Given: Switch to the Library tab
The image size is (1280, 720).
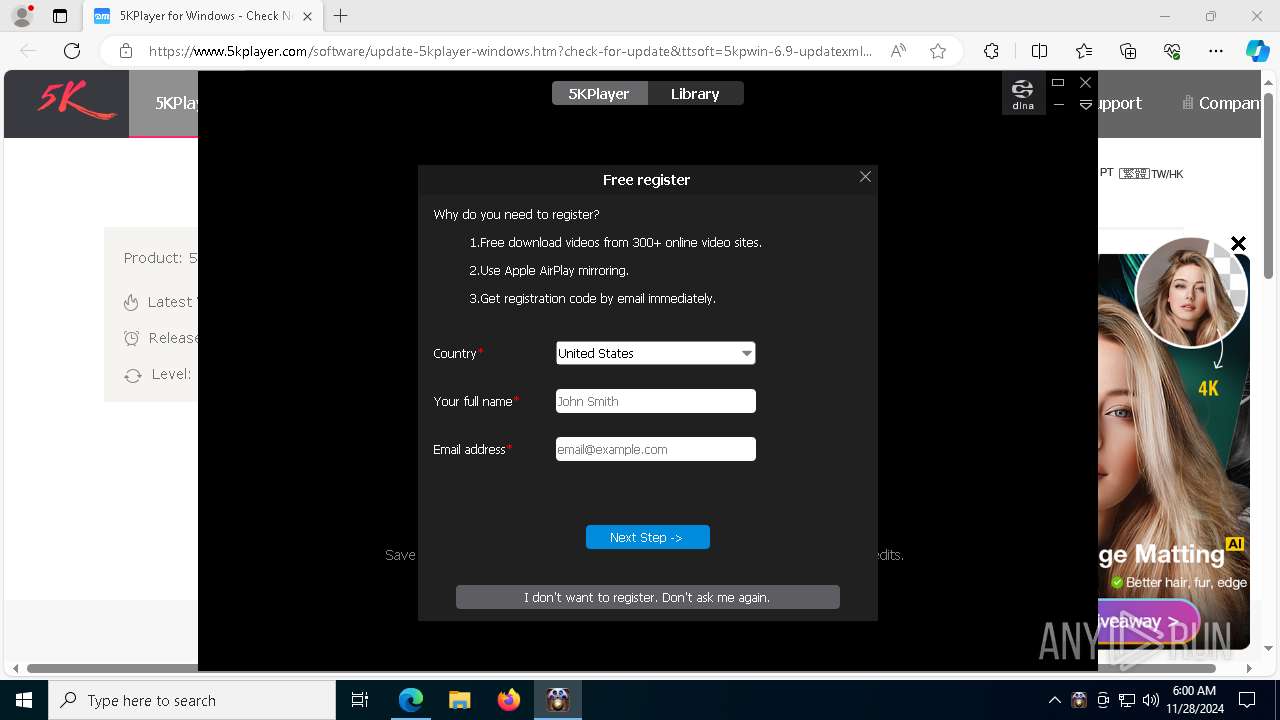Looking at the screenshot, I should (695, 93).
